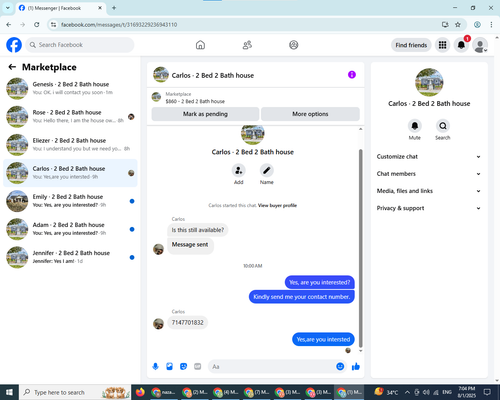Mute the chat via the bell icon
The image size is (500, 400).
[x=415, y=126]
